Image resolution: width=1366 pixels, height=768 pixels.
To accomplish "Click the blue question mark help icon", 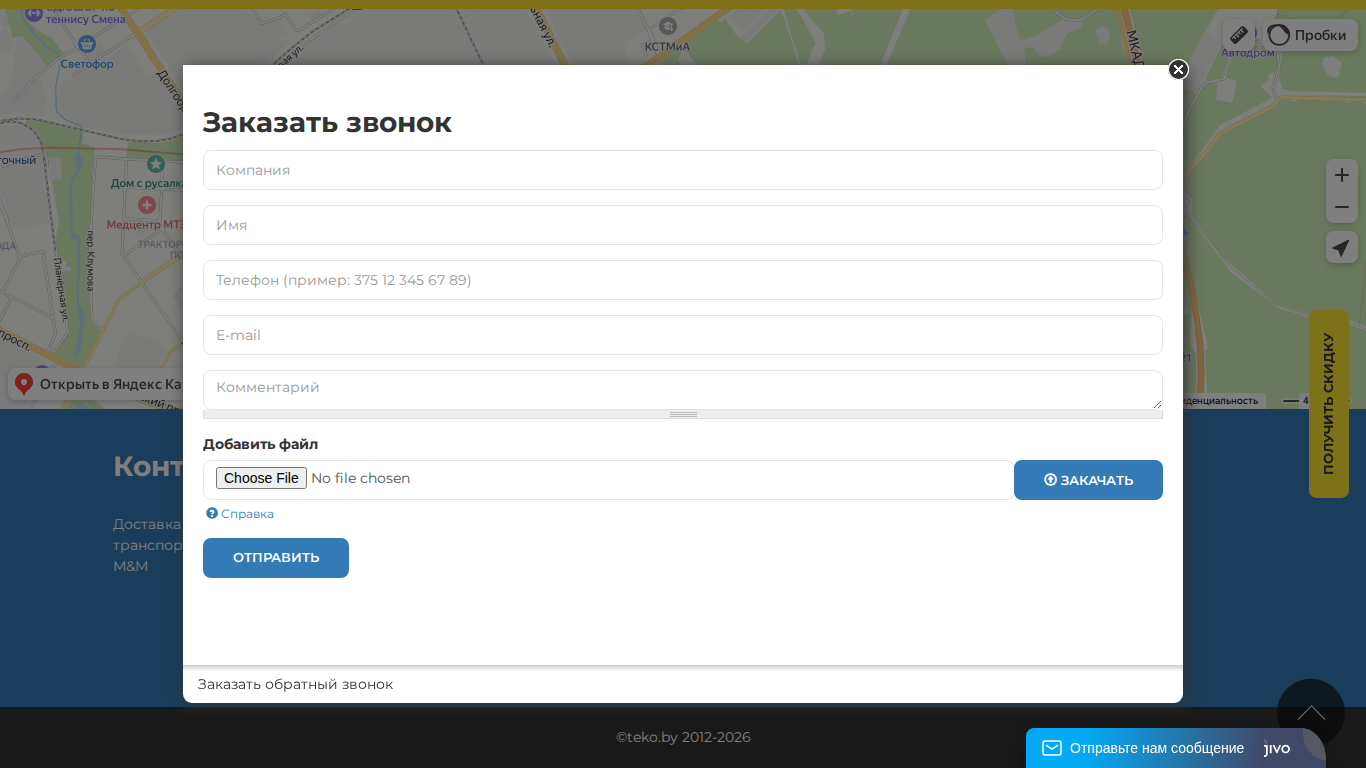I will [212, 513].
